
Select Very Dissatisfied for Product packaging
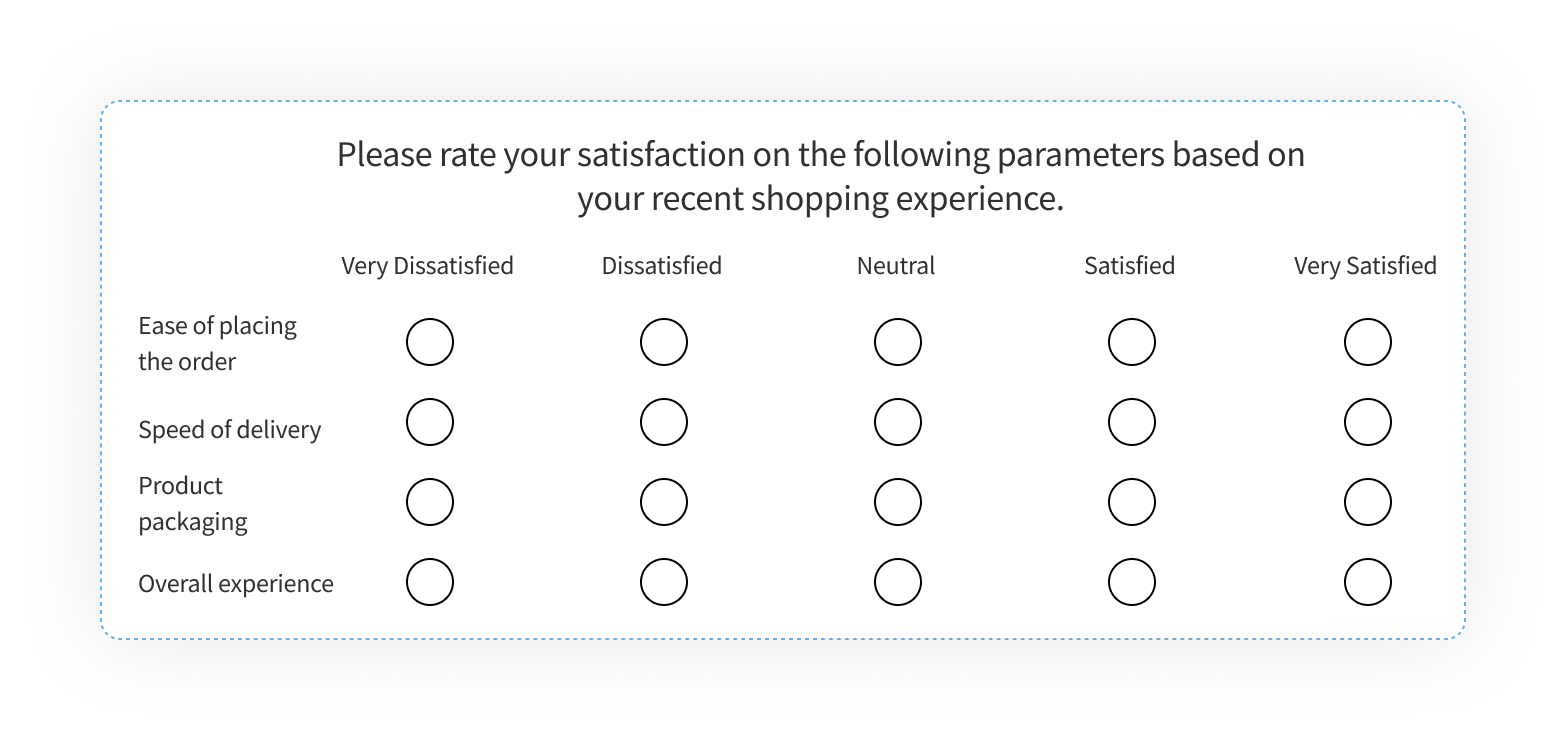pos(430,501)
